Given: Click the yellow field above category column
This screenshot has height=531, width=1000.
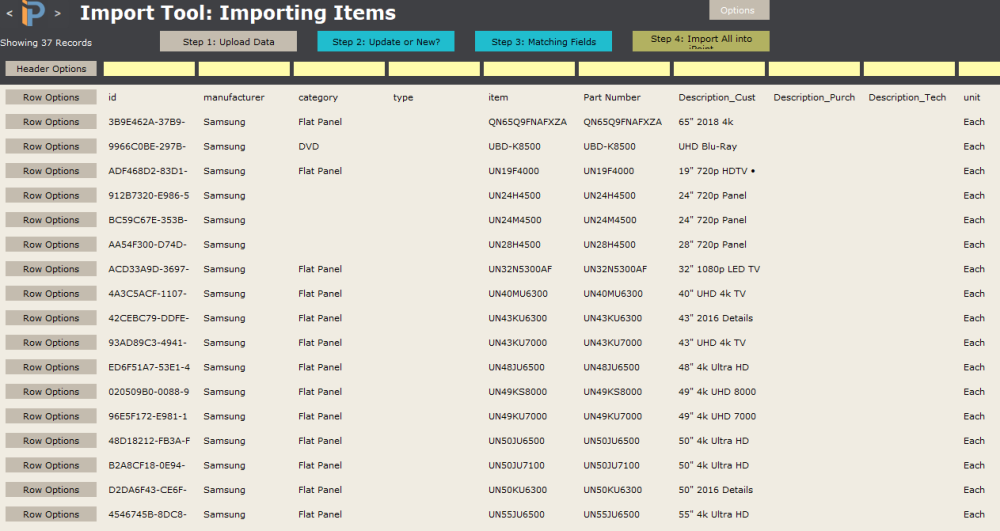Looking at the screenshot, I should click(x=339, y=69).
